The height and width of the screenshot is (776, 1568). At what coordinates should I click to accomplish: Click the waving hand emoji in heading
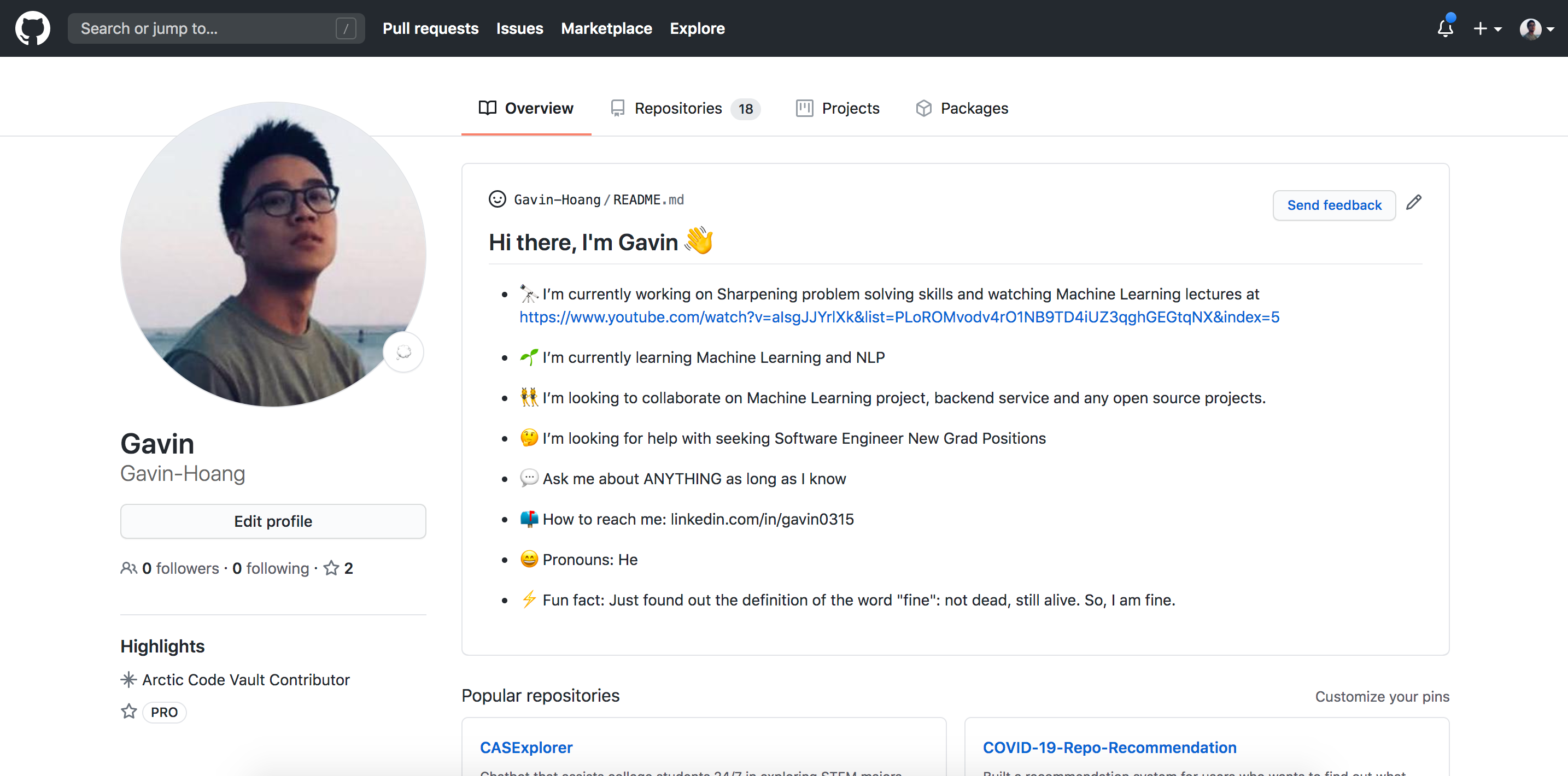coord(699,240)
